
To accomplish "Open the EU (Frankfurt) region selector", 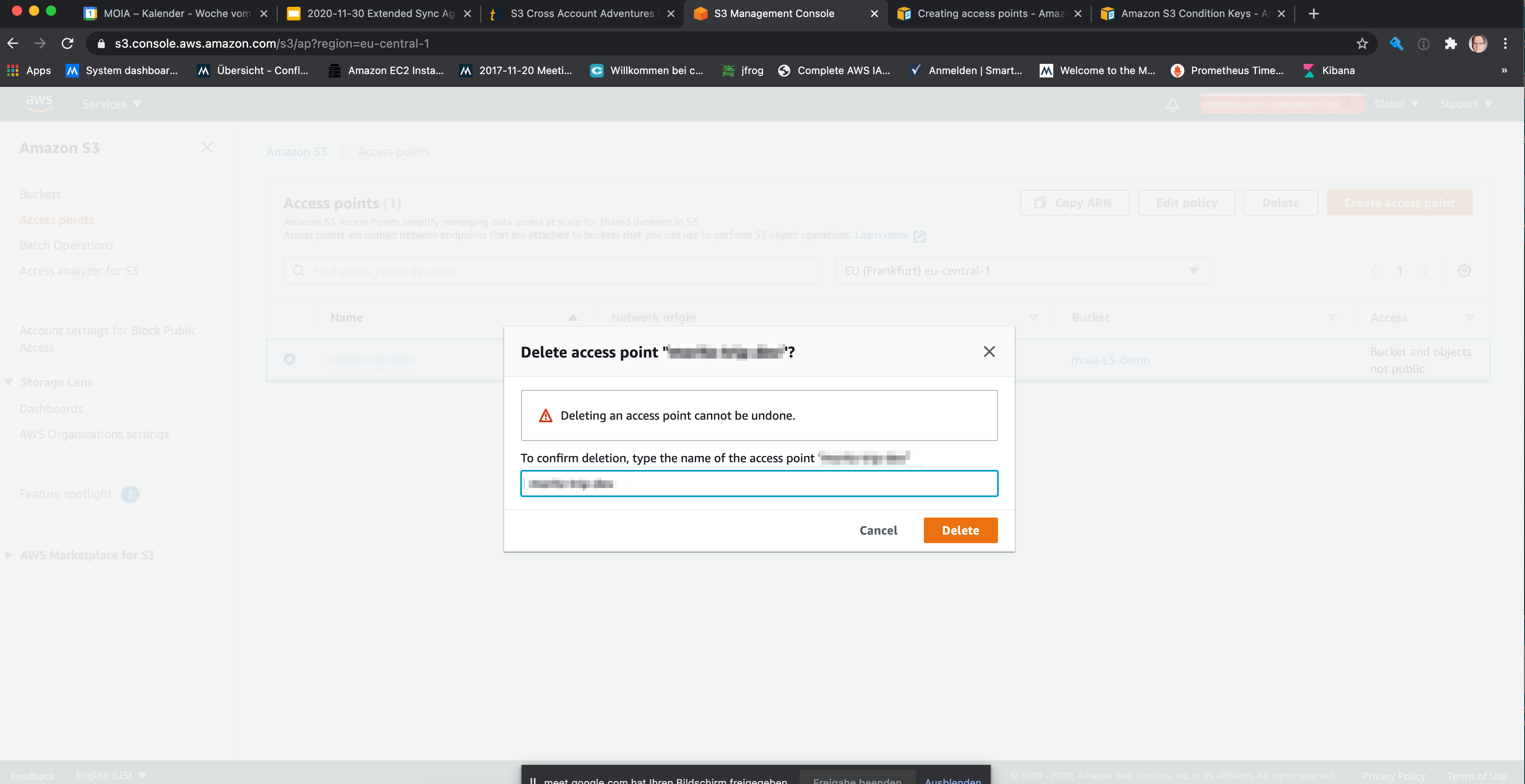I will point(1022,270).
